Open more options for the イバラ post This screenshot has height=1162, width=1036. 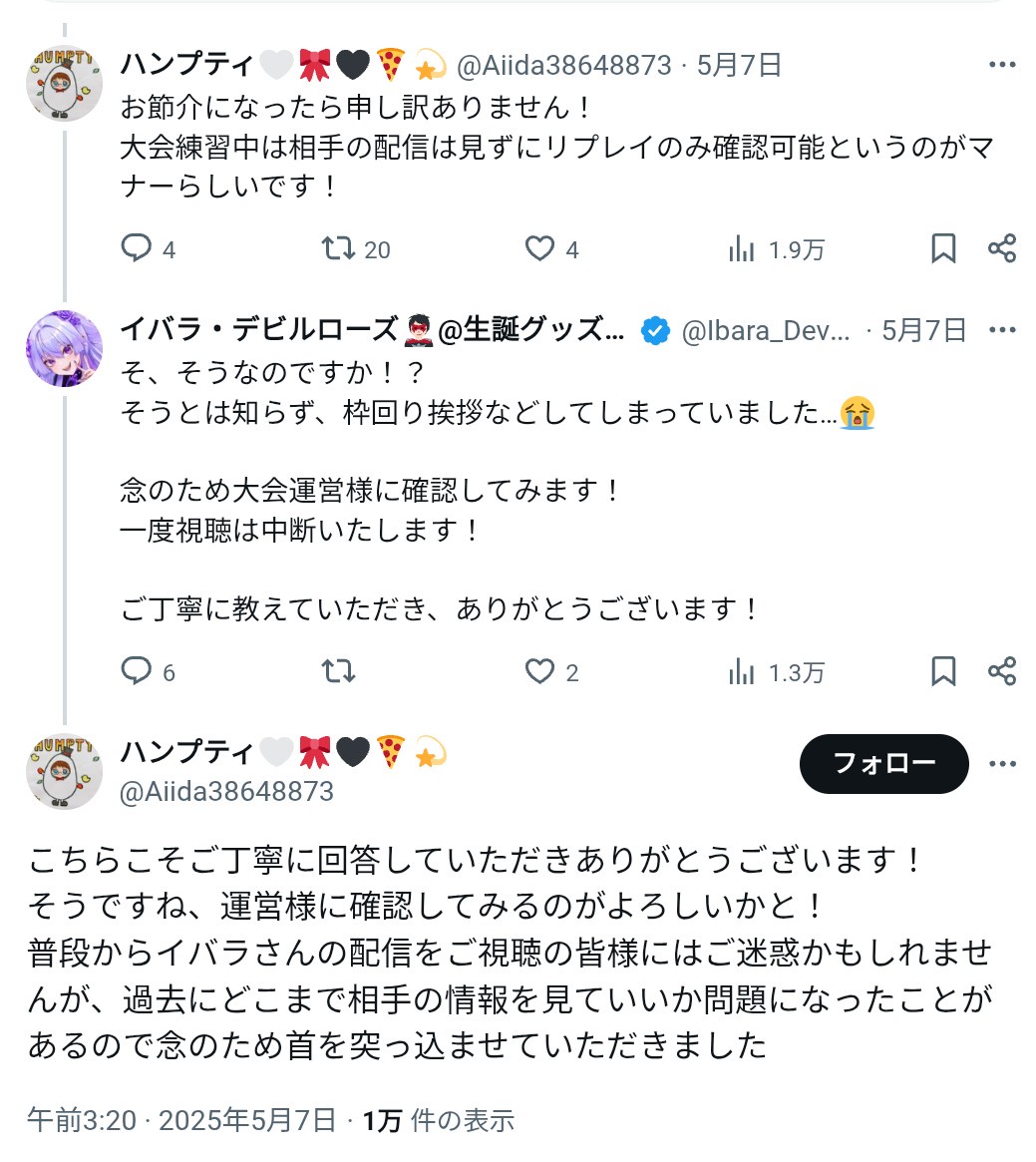click(x=1002, y=330)
